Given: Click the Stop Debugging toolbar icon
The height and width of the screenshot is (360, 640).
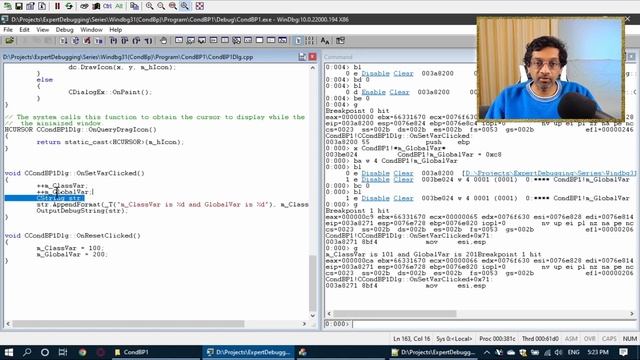Looking at the screenshot, I should (x=87, y=40).
